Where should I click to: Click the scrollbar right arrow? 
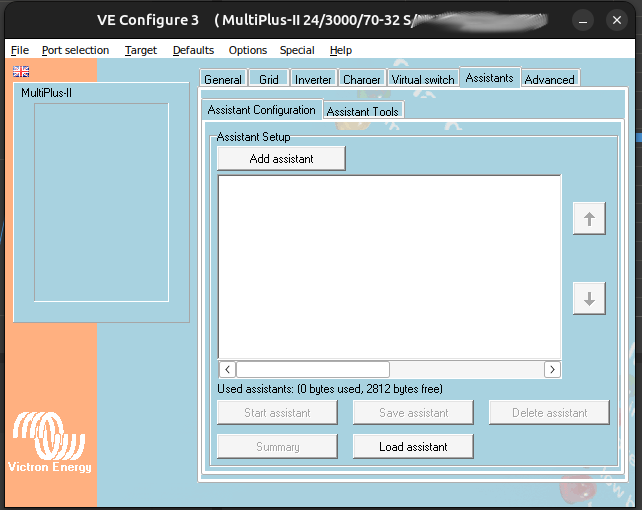point(552,370)
